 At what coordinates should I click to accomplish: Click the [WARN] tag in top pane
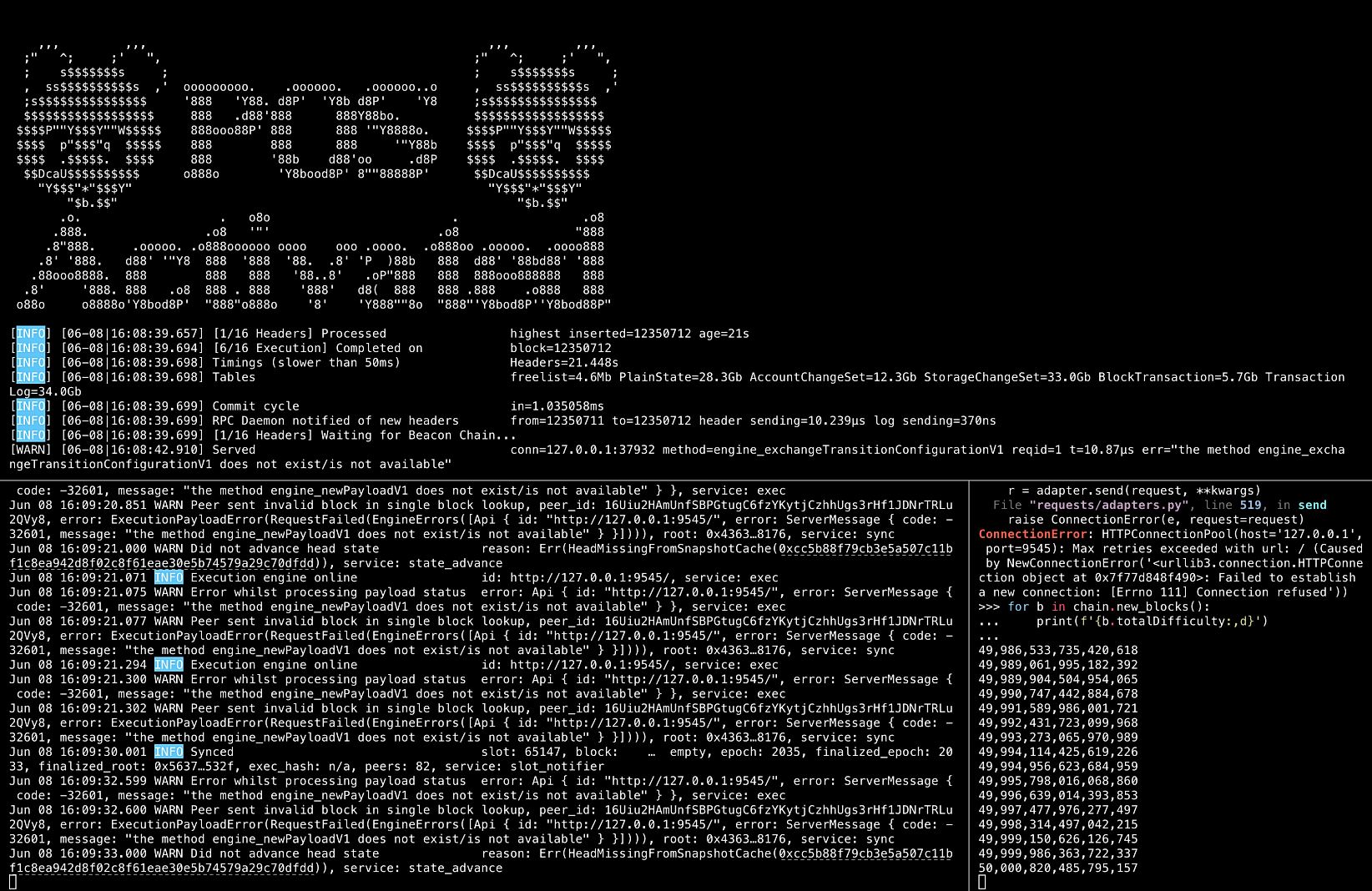coord(31,450)
